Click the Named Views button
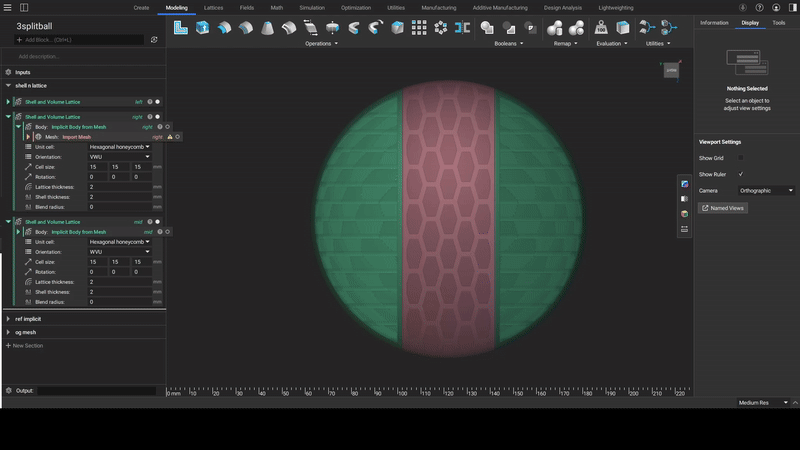This screenshot has height=450, width=800. coord(723,208)
